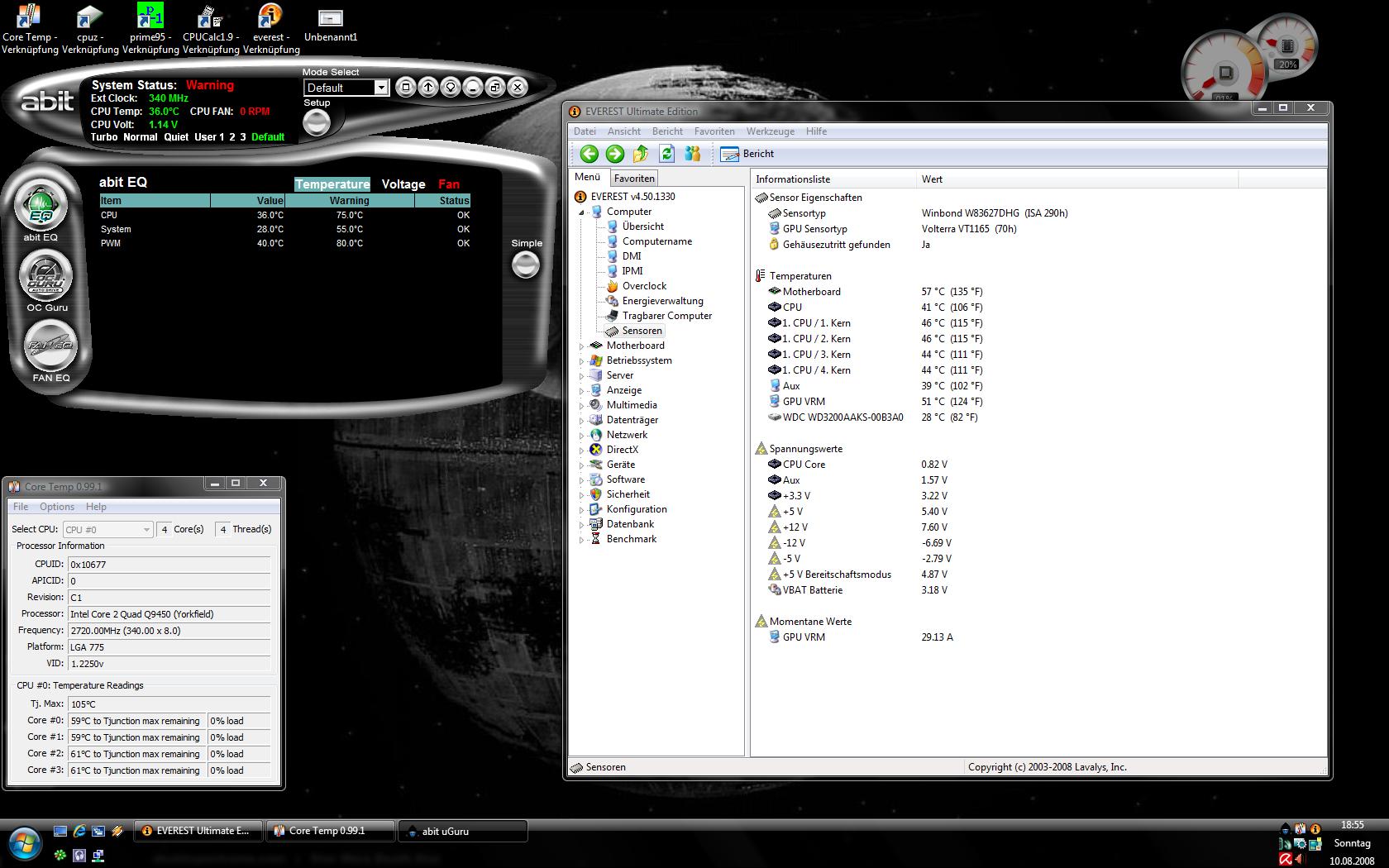Select Turbo mode in abit uGuru

pyautogui.click(x=104, y=137)
